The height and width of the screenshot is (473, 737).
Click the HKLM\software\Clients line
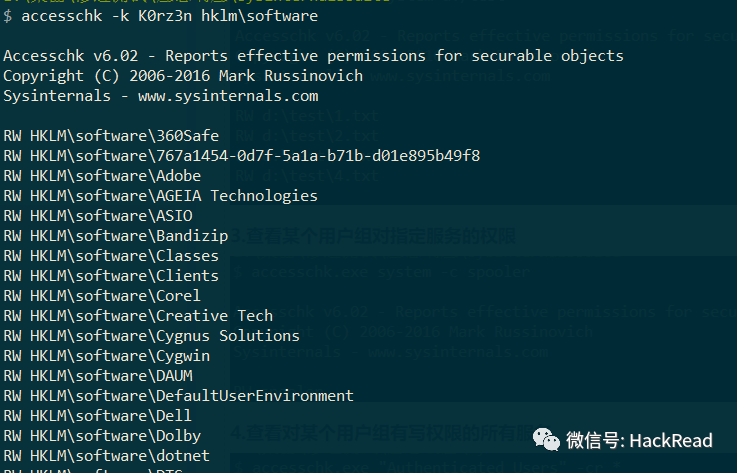pos(111,276)
